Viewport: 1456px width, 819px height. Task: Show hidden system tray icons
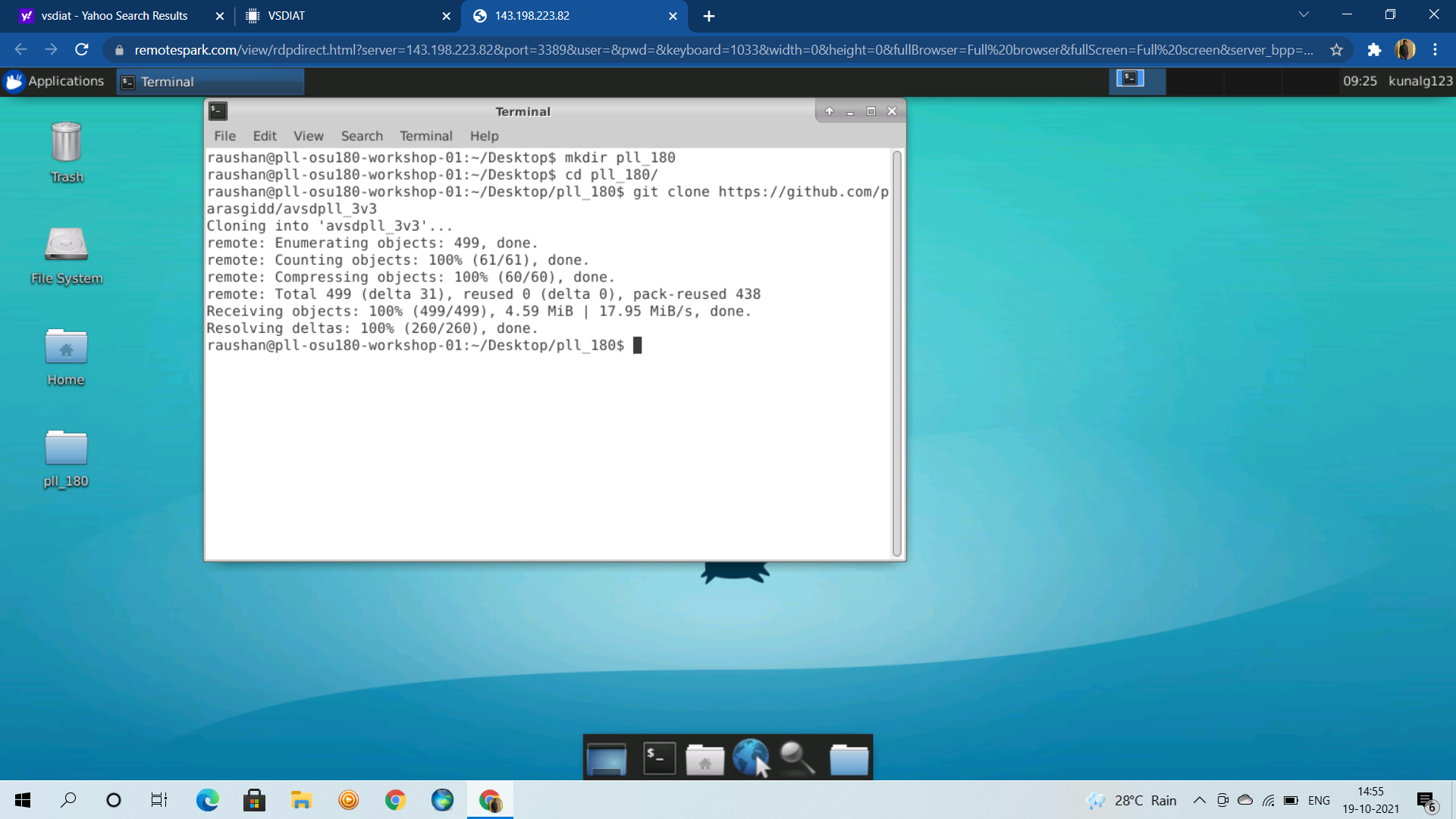click(x=1199, y=800)
